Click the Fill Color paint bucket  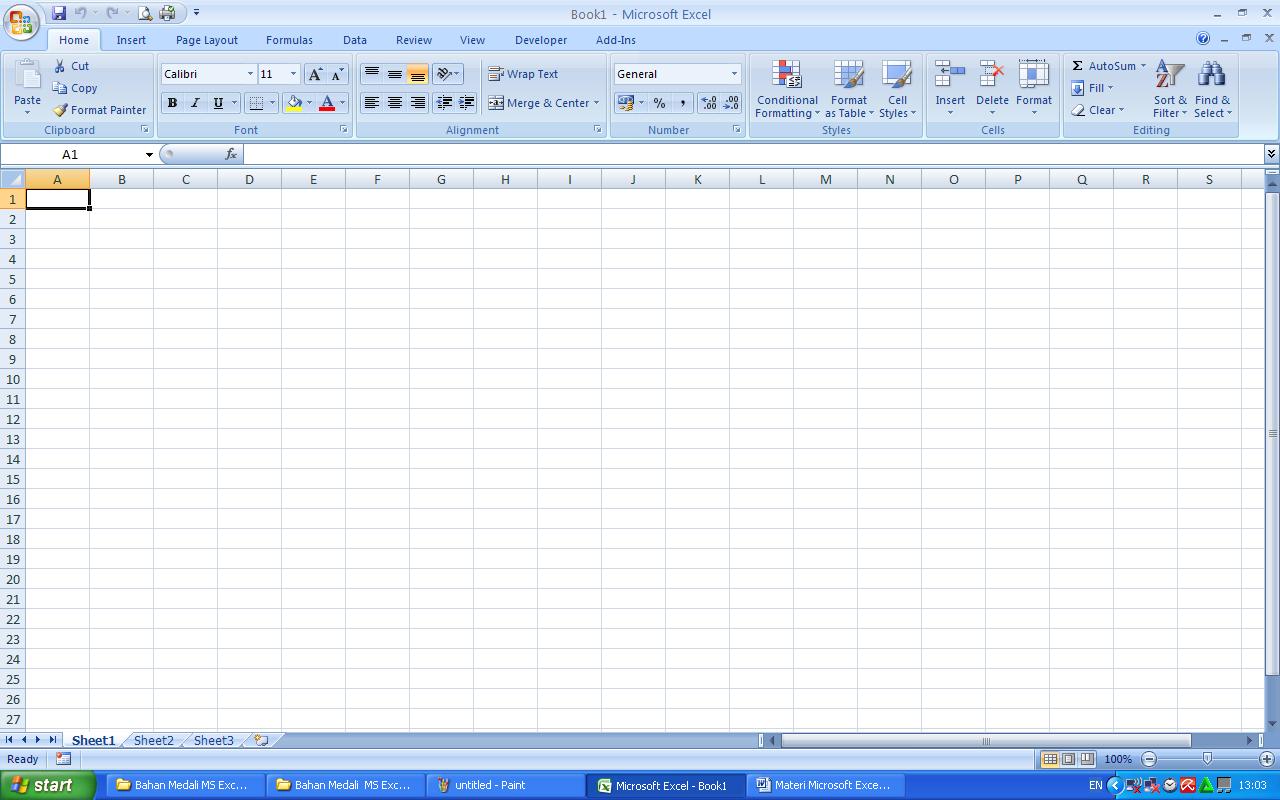point(294,103)
